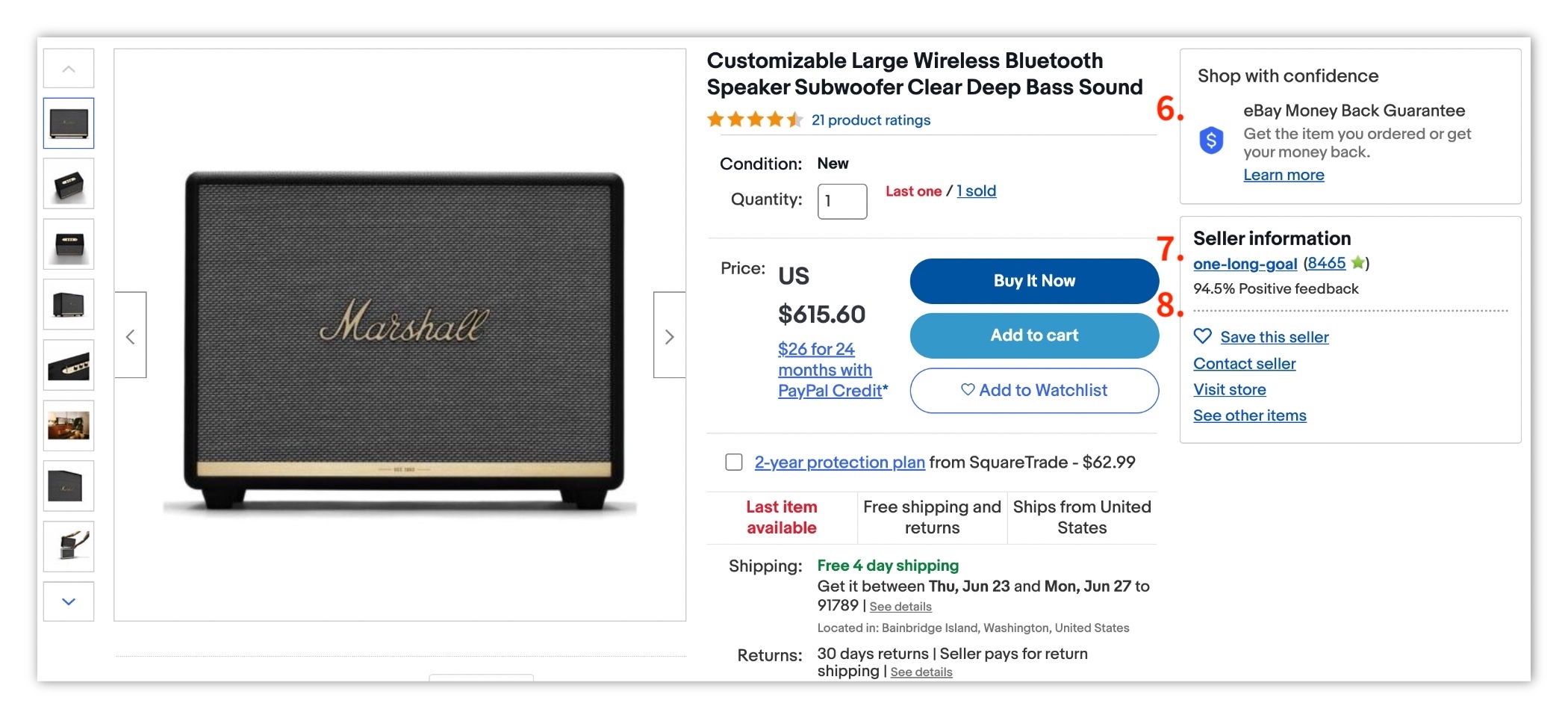Open the PayPal Credit financing link
Screen dimensions: 1568x718
[x=829, y=370]
